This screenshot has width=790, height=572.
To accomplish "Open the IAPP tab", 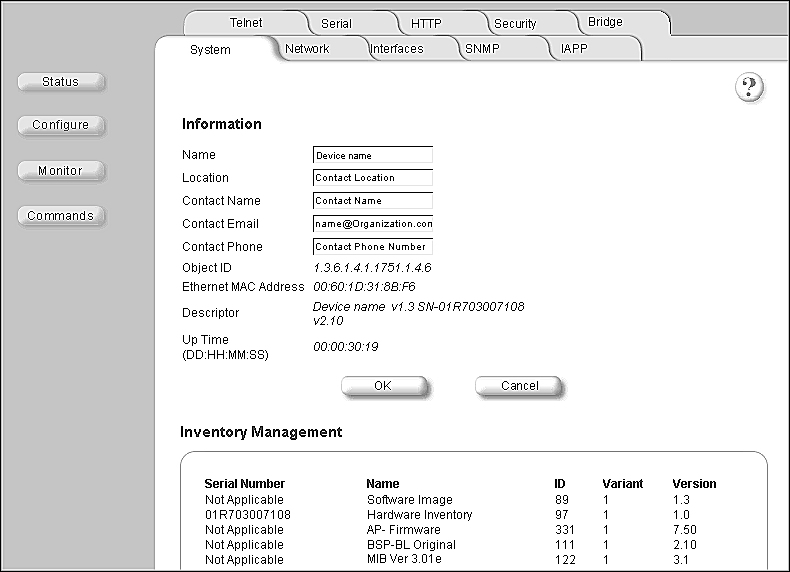I will click(x=575, y=49).
